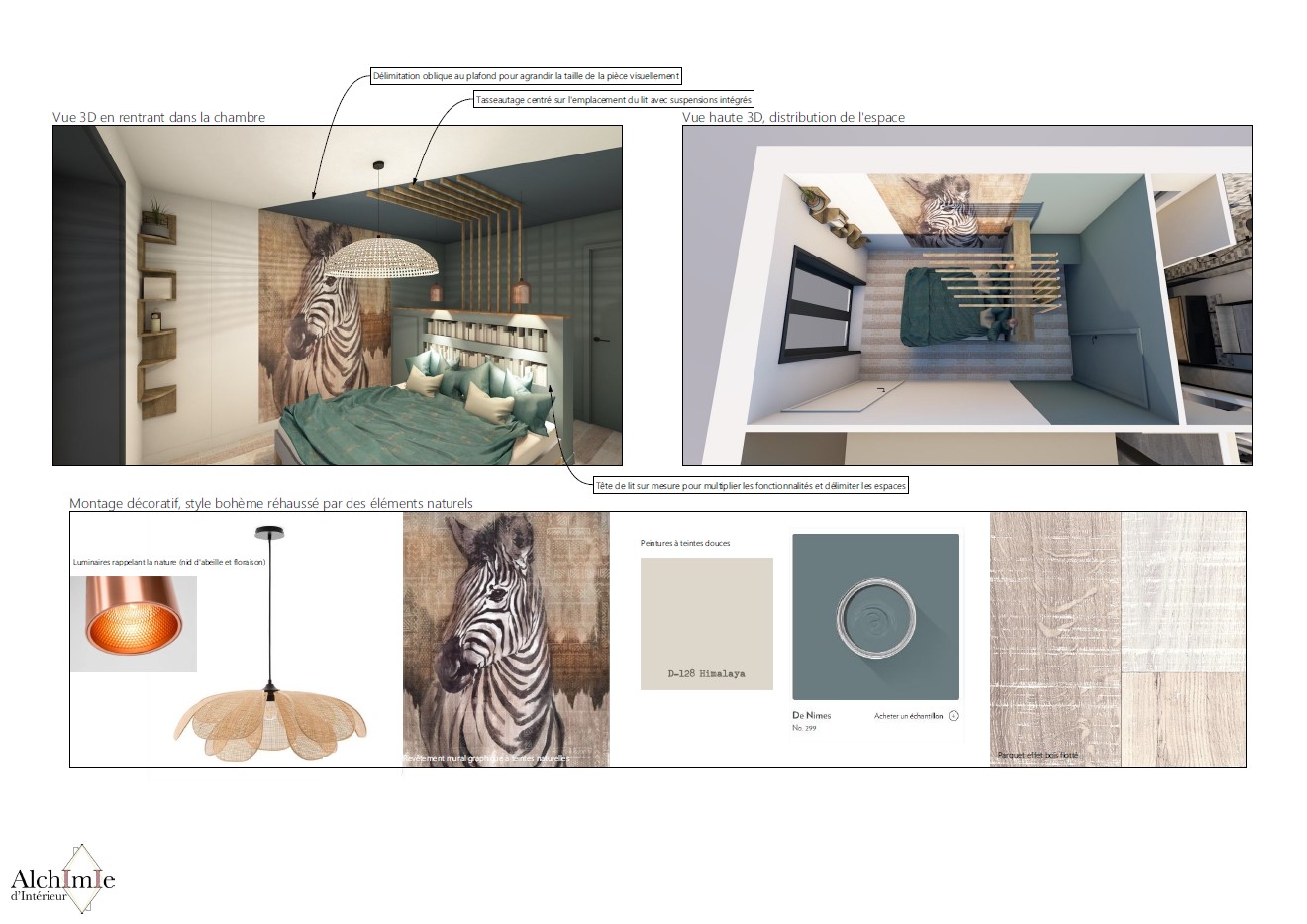Click the Acheter un échantillon link
The image size is (1307, 924).
click(908, 716)
